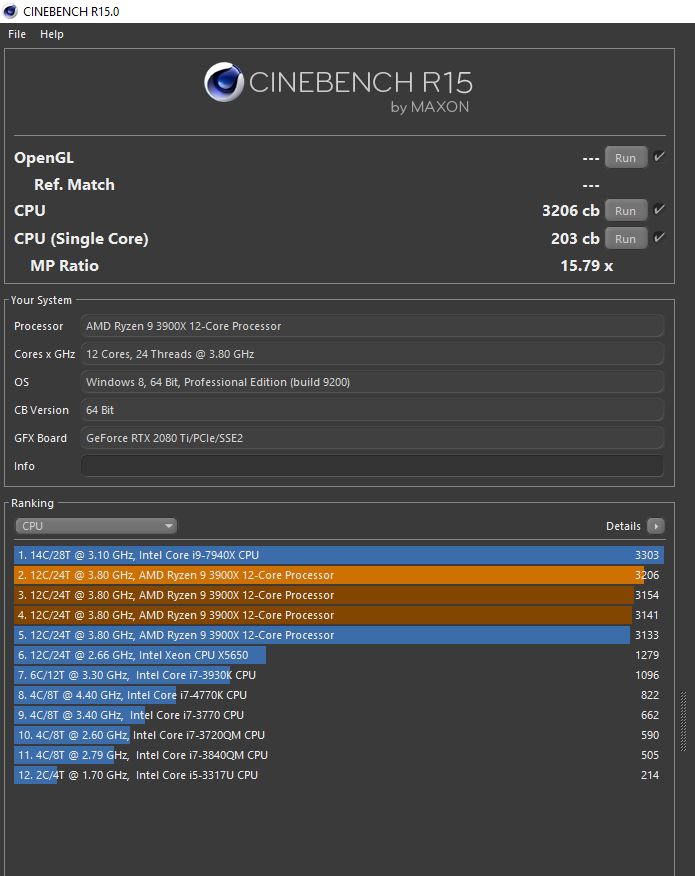This screenshot has width=695, height=876.
Task: Run the CPU (Single Core) benchmark
Action: (x=626, y=239)
